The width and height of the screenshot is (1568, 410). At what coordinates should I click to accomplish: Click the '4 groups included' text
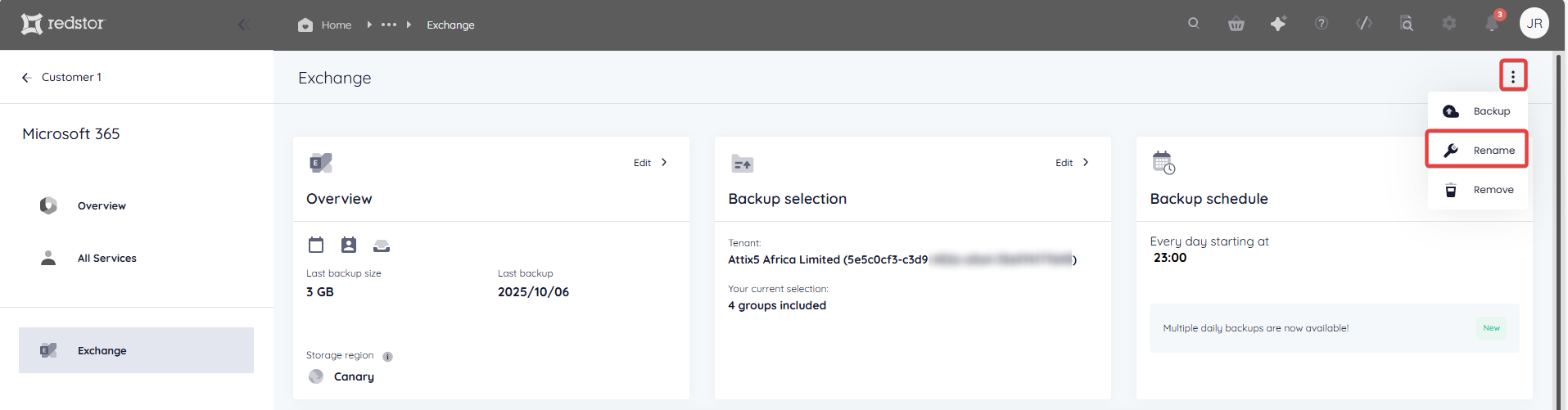(x=777, y=305)
